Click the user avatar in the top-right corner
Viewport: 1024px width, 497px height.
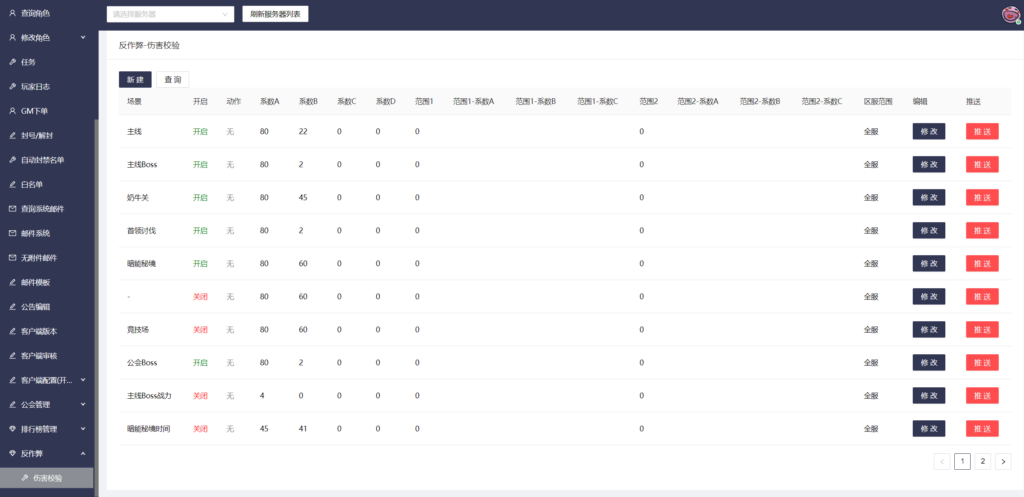click(x=1010, y=14)
